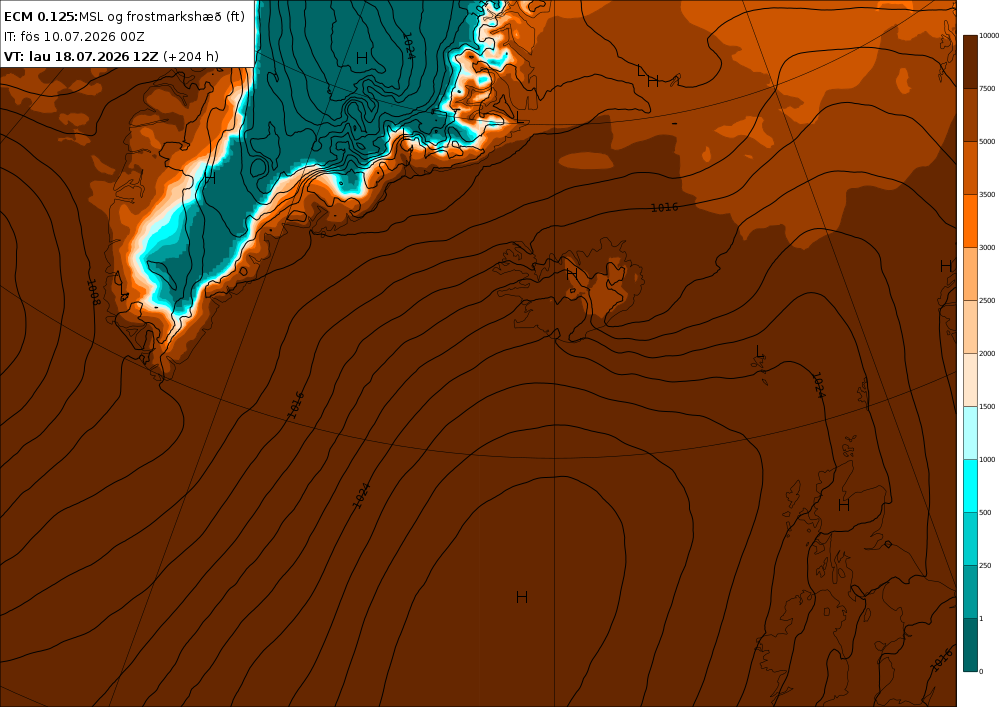Click the darkest brown colorbar segment above 7500
Image resolution: width=1000 pixels, height=707 pixels.
click(x=970, y=62)
